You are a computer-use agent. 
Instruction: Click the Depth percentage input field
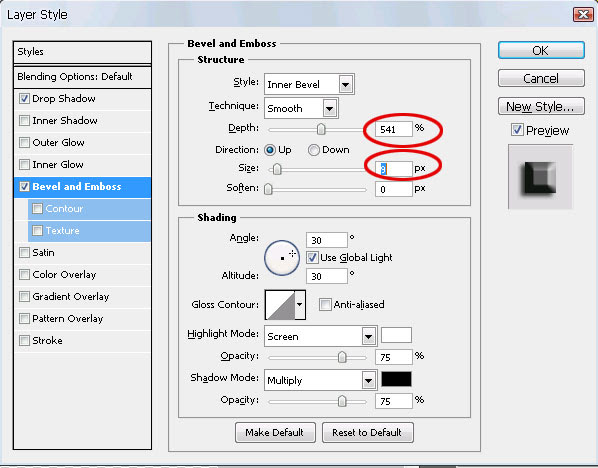394,129
